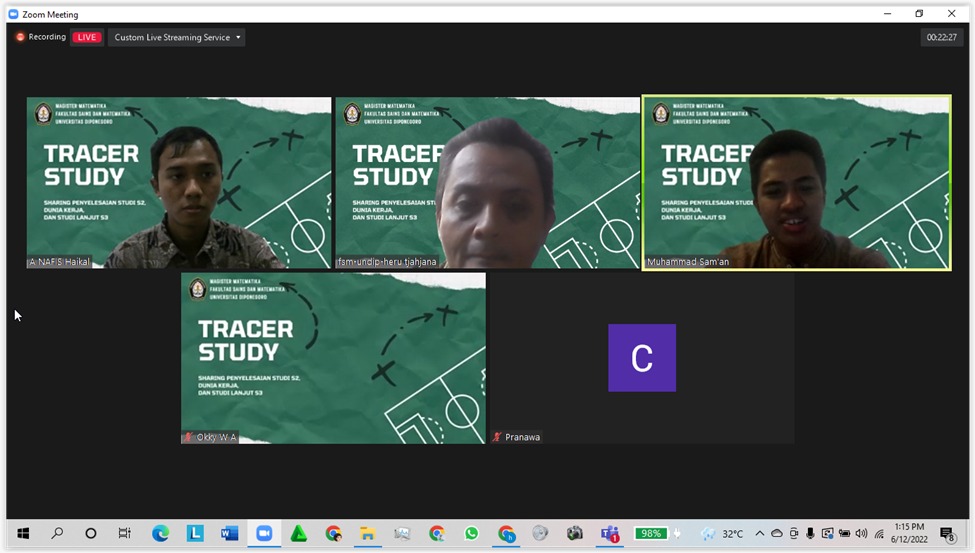Open the notification center icon
The image size is (975, 553).
[947, 535]
